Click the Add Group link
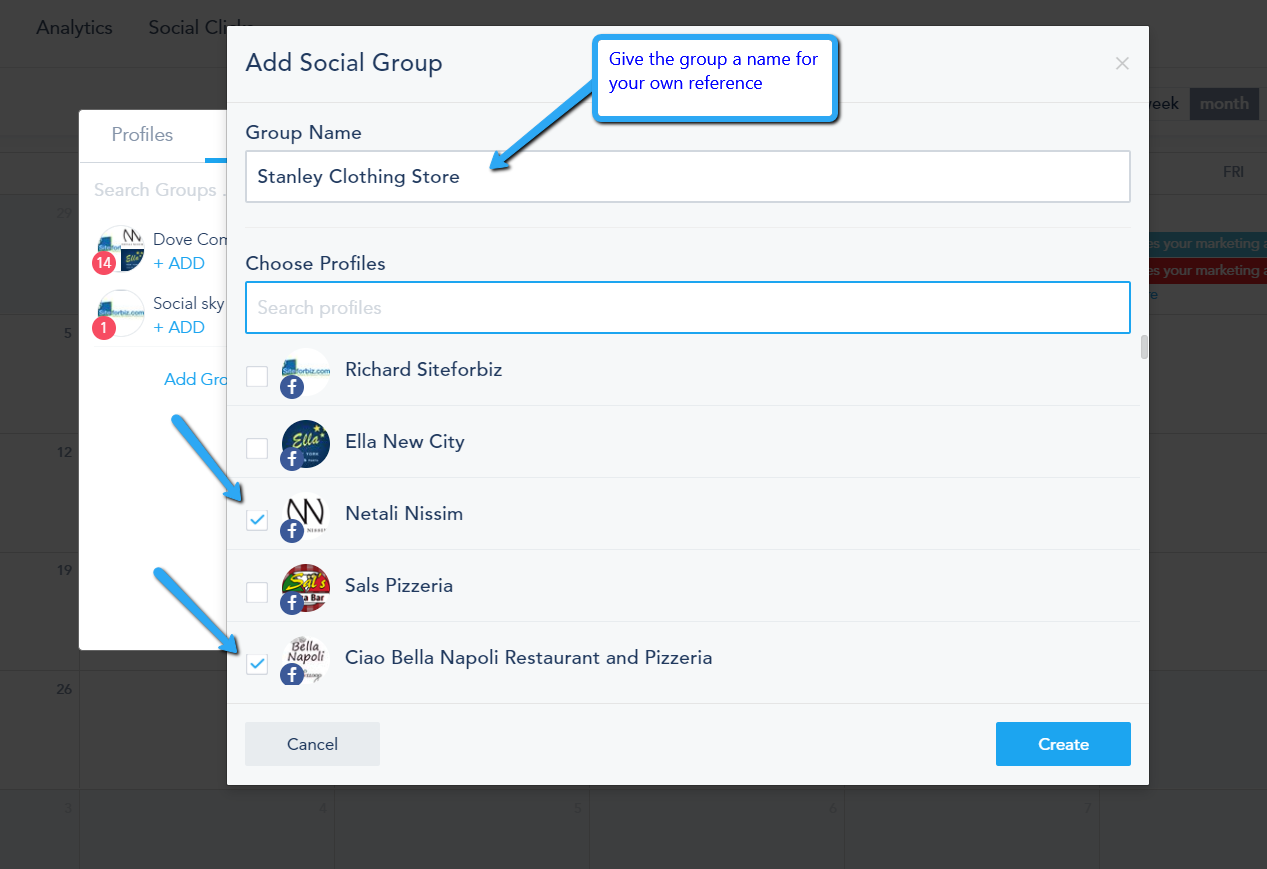The image size is (1267, 869). point(195,379)
